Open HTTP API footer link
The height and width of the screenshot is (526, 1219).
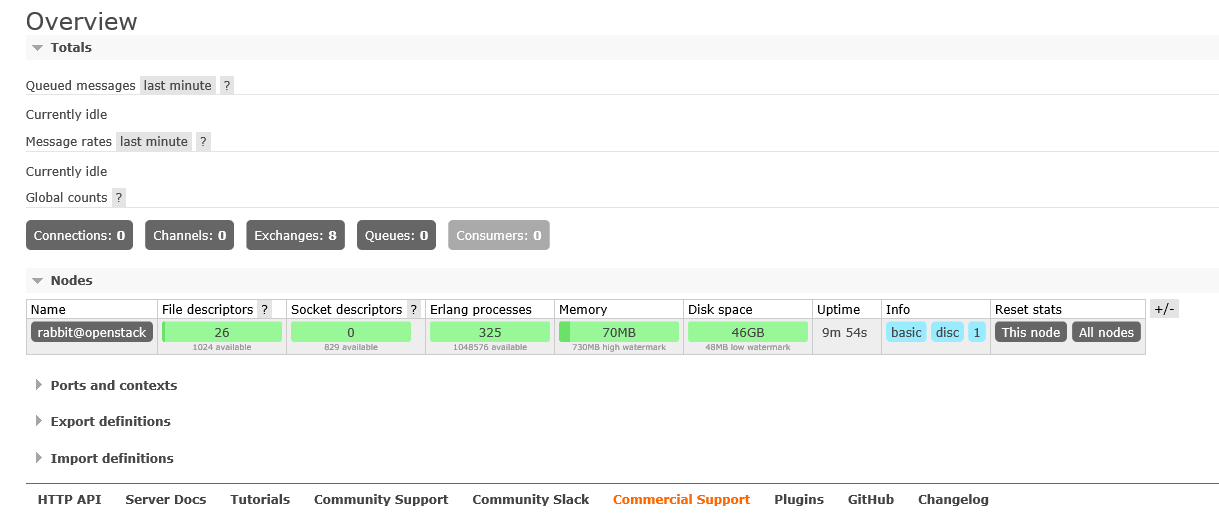(69, 499)
